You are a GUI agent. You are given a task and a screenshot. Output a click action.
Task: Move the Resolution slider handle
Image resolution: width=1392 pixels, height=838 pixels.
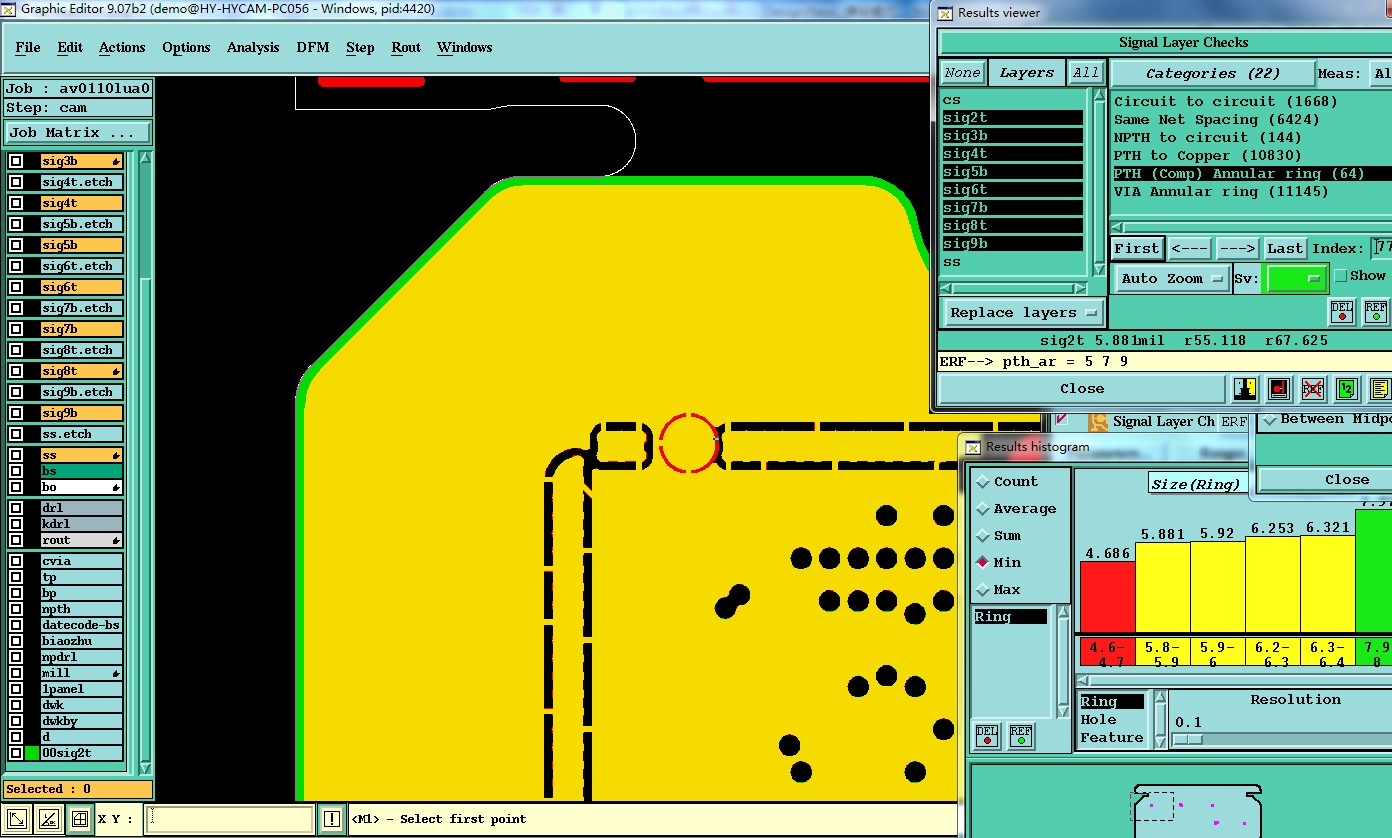click(x=1187, y=739)
